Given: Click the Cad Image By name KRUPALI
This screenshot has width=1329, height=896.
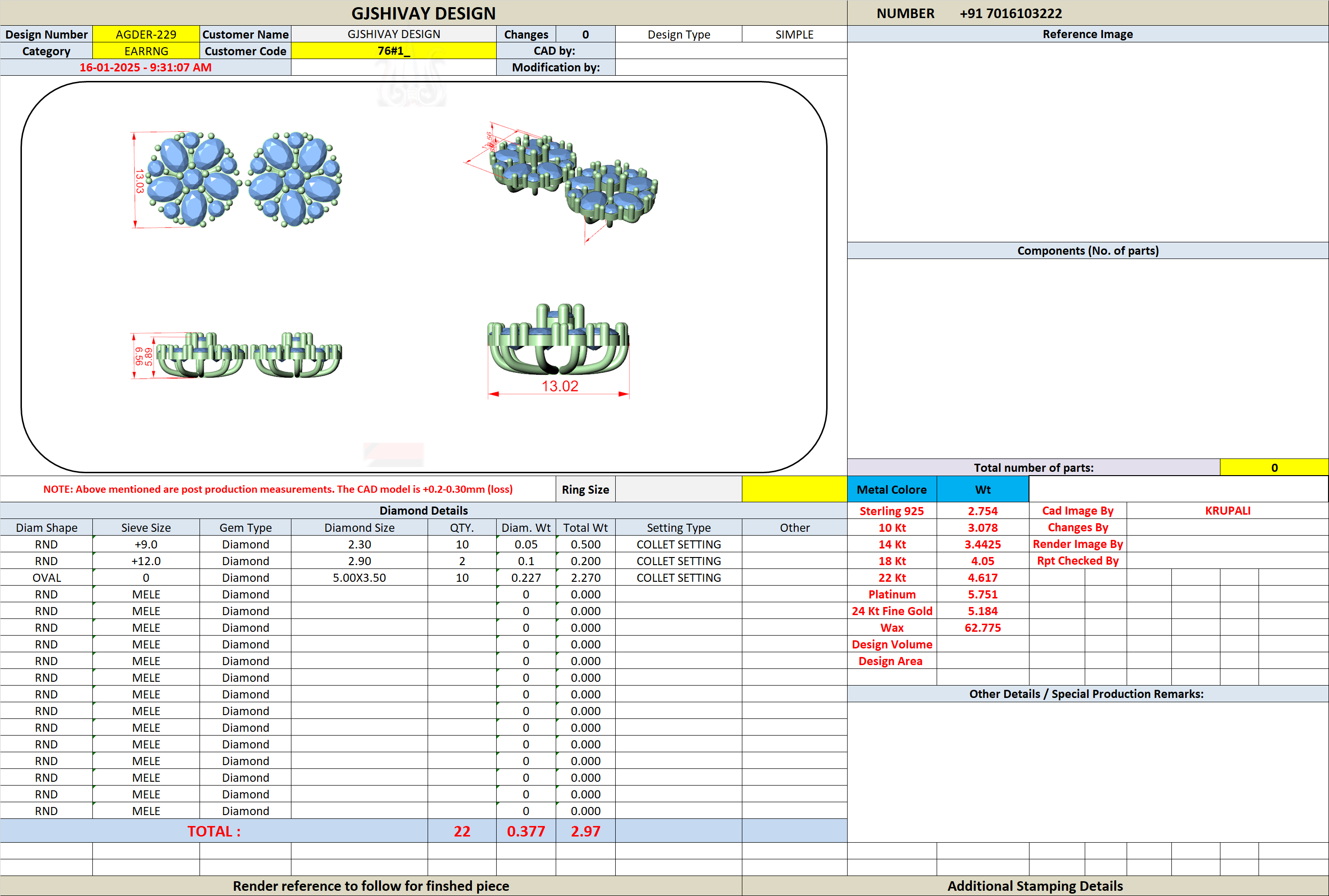Looking at the screenshot, I should point(1227,511).
